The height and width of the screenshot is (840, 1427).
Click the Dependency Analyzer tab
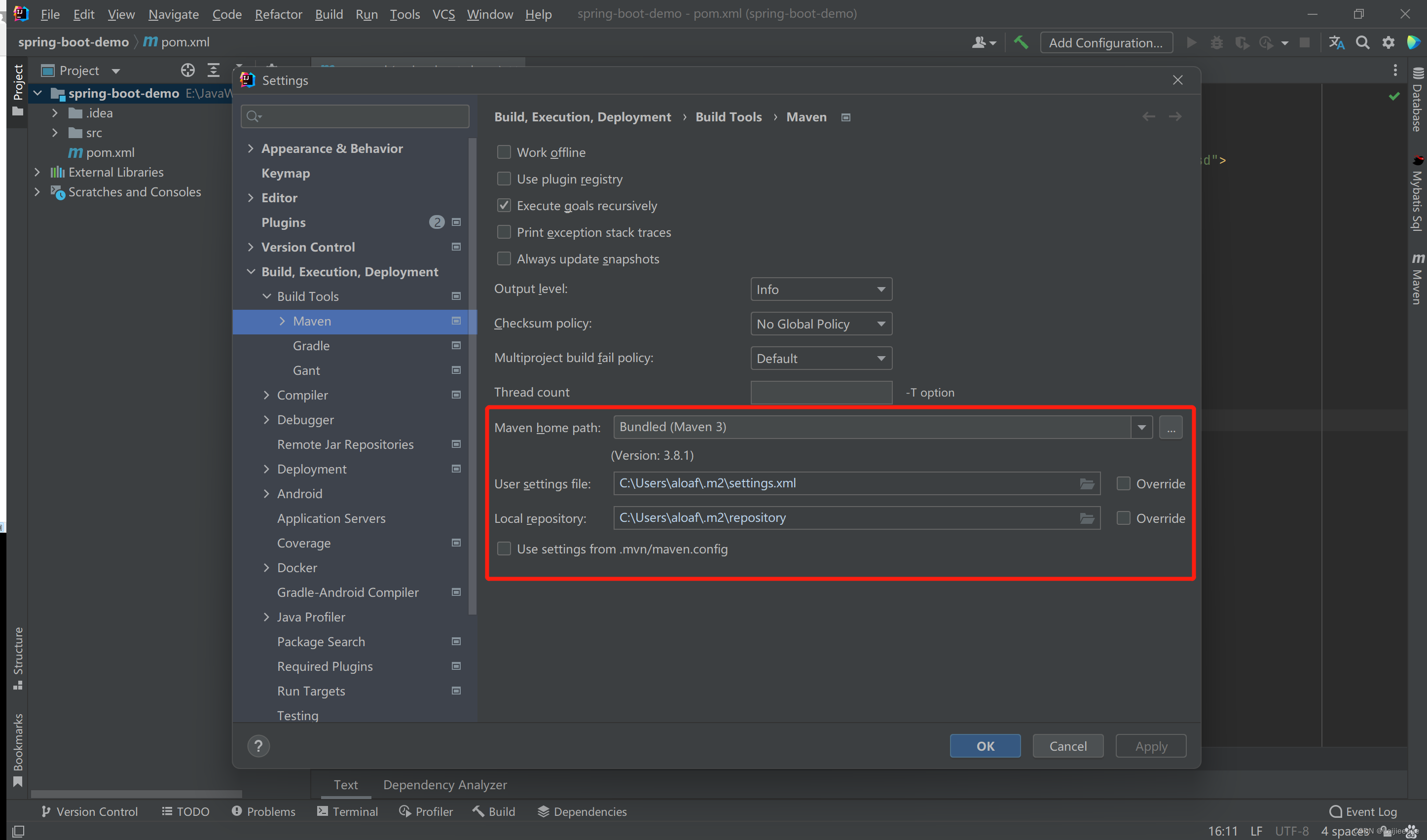coord(445,784)
